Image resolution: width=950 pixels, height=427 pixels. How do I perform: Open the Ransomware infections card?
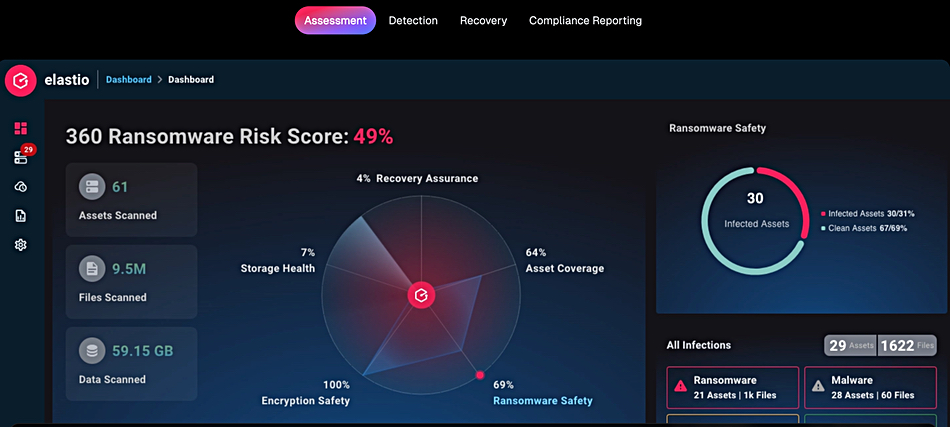[732, 388]
